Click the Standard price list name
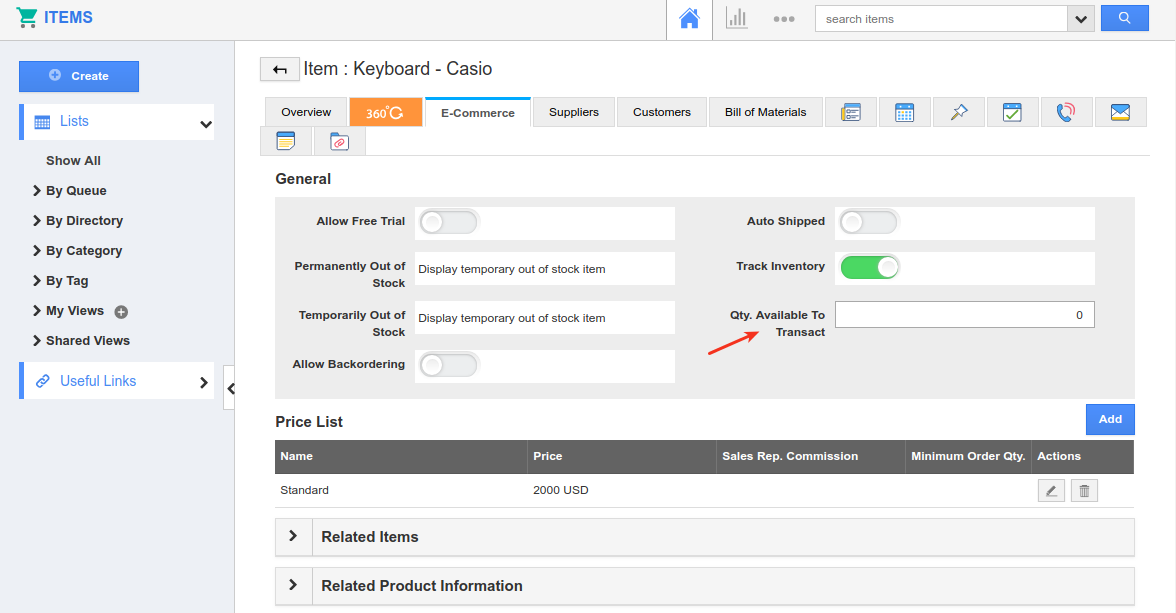The height and width of the screenshot is (613, 1176). tap(304, 491)
